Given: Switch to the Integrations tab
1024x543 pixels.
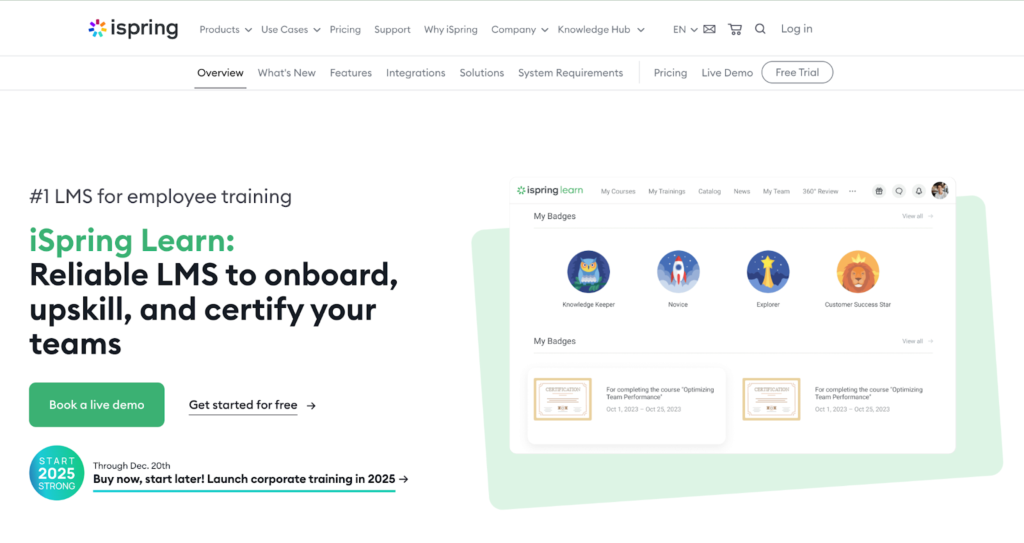Looking at the screenshot, I should (415, 73).
